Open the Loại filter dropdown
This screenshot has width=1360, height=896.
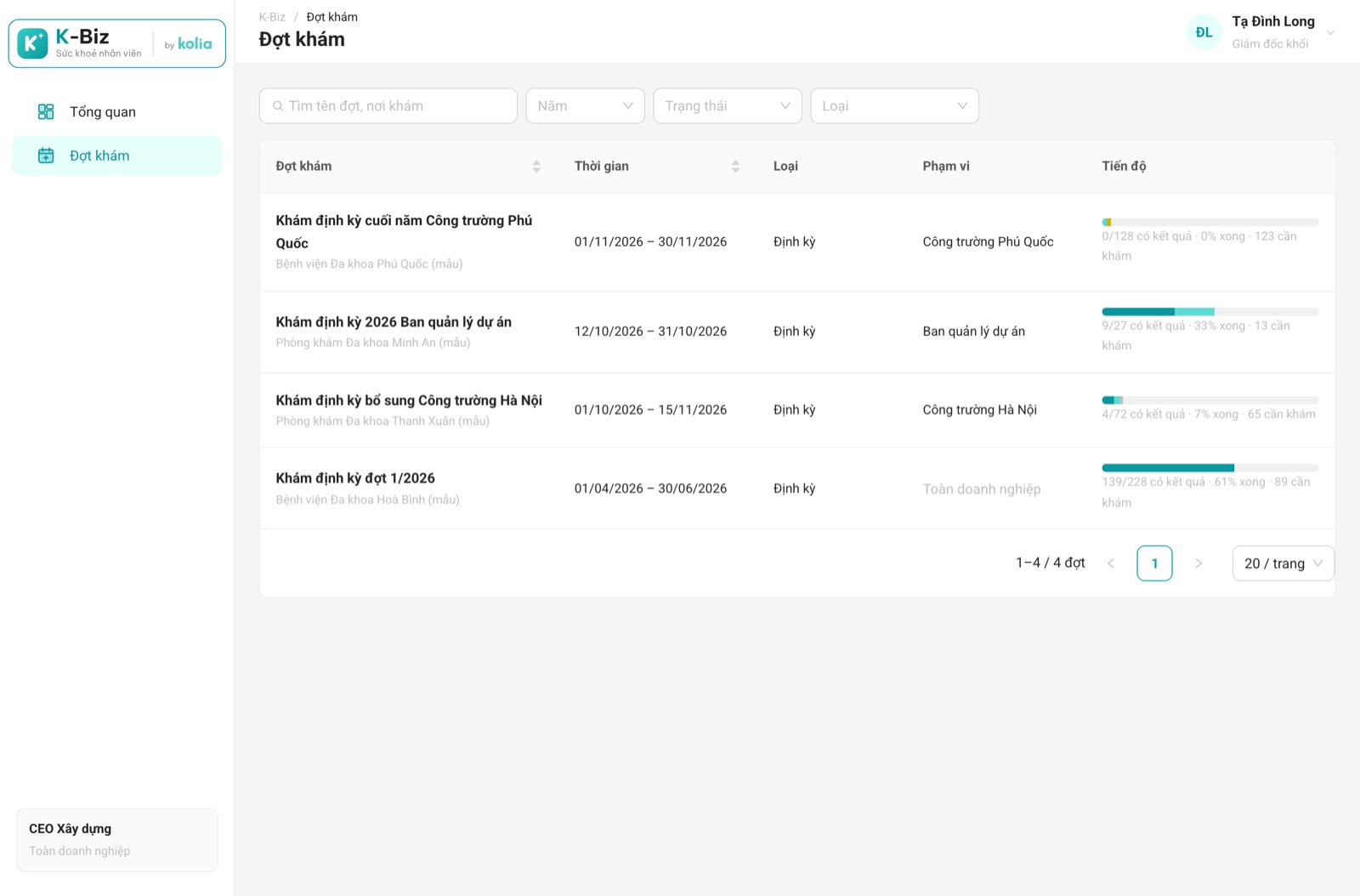click(x=894, y=106)
